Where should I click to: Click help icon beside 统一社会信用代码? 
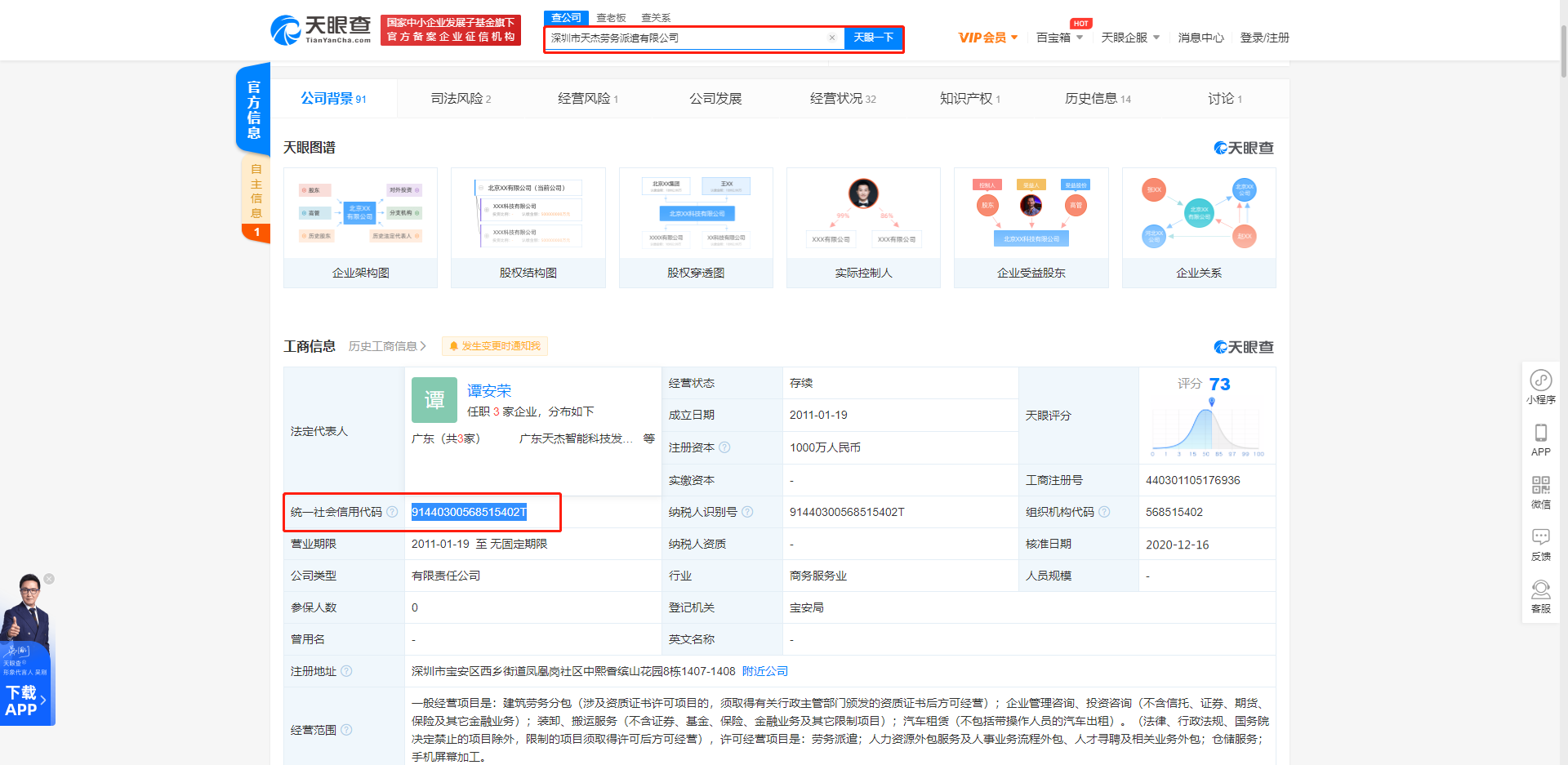[x=392, y=512]
